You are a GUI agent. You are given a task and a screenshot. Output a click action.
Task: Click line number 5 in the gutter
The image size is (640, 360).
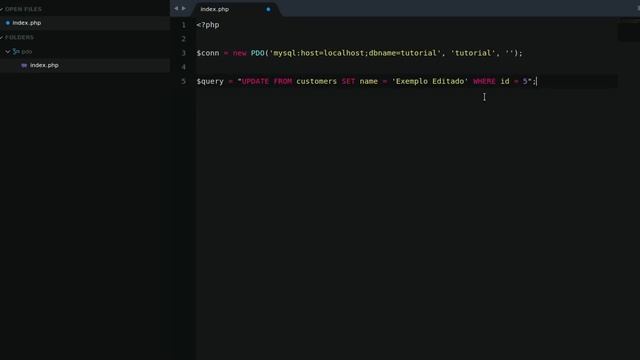[184, 81]
